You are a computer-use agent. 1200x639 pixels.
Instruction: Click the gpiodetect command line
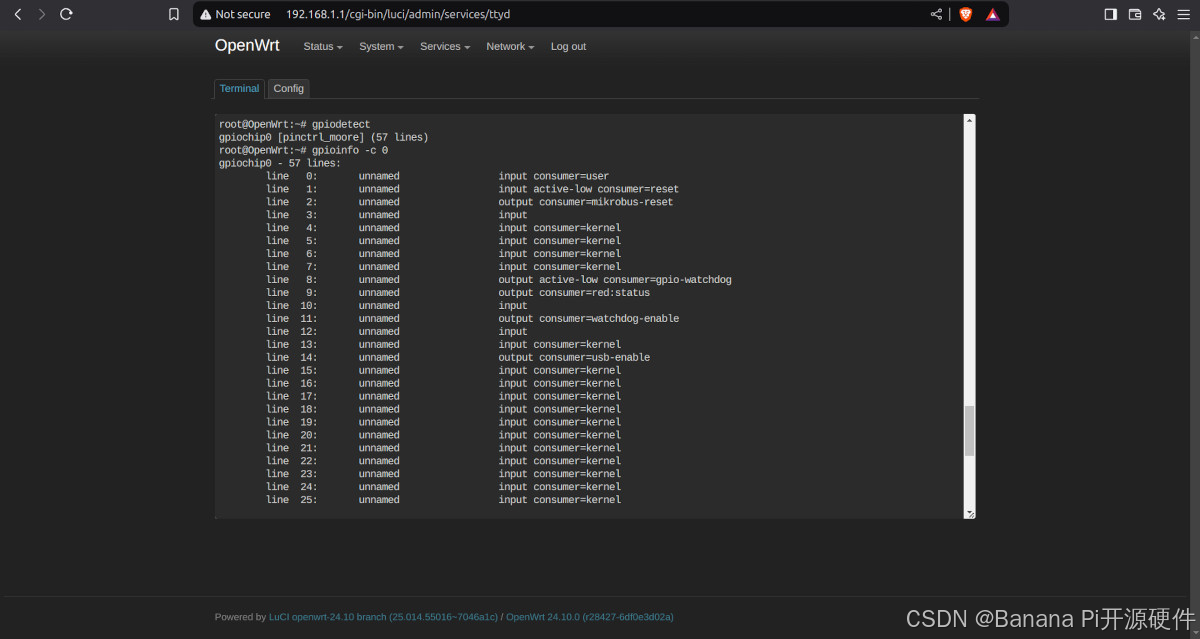[294, 124]
